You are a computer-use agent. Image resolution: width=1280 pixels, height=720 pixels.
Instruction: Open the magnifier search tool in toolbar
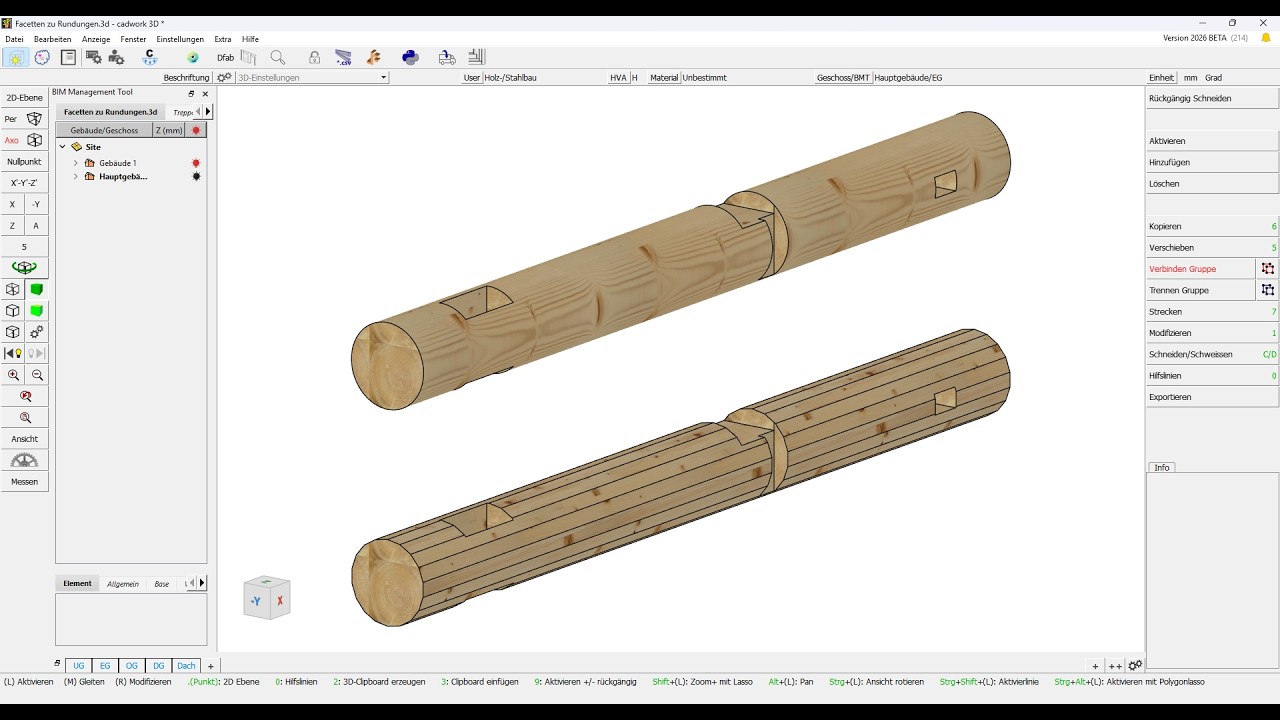point(278,57)
